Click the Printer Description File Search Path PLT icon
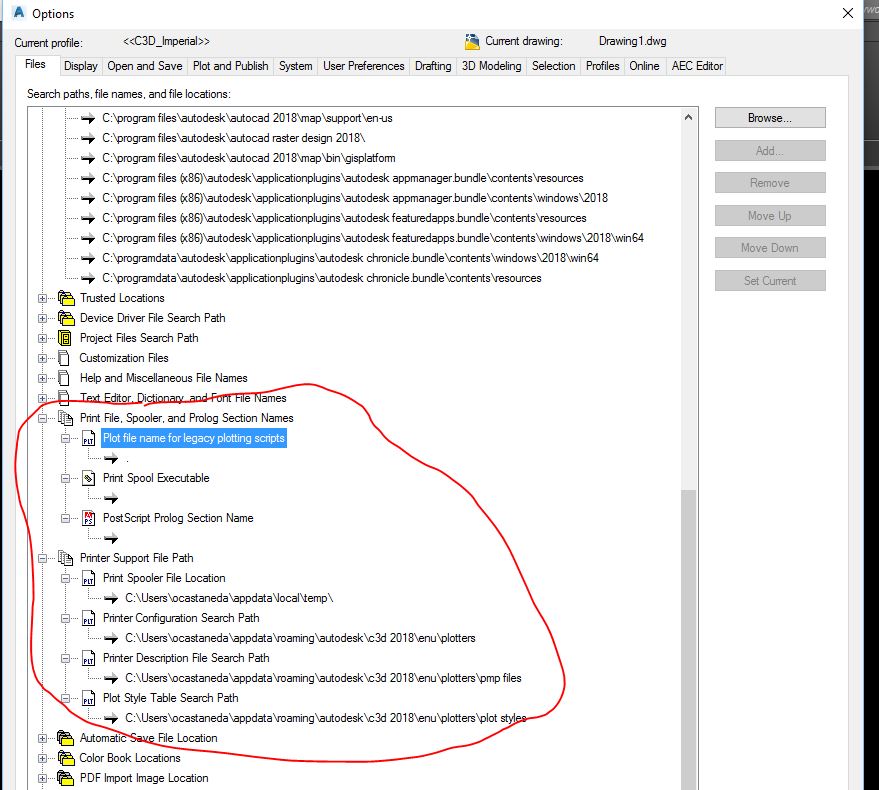The height and width of the screenshot is (790, 879). (x=89, y=658)
